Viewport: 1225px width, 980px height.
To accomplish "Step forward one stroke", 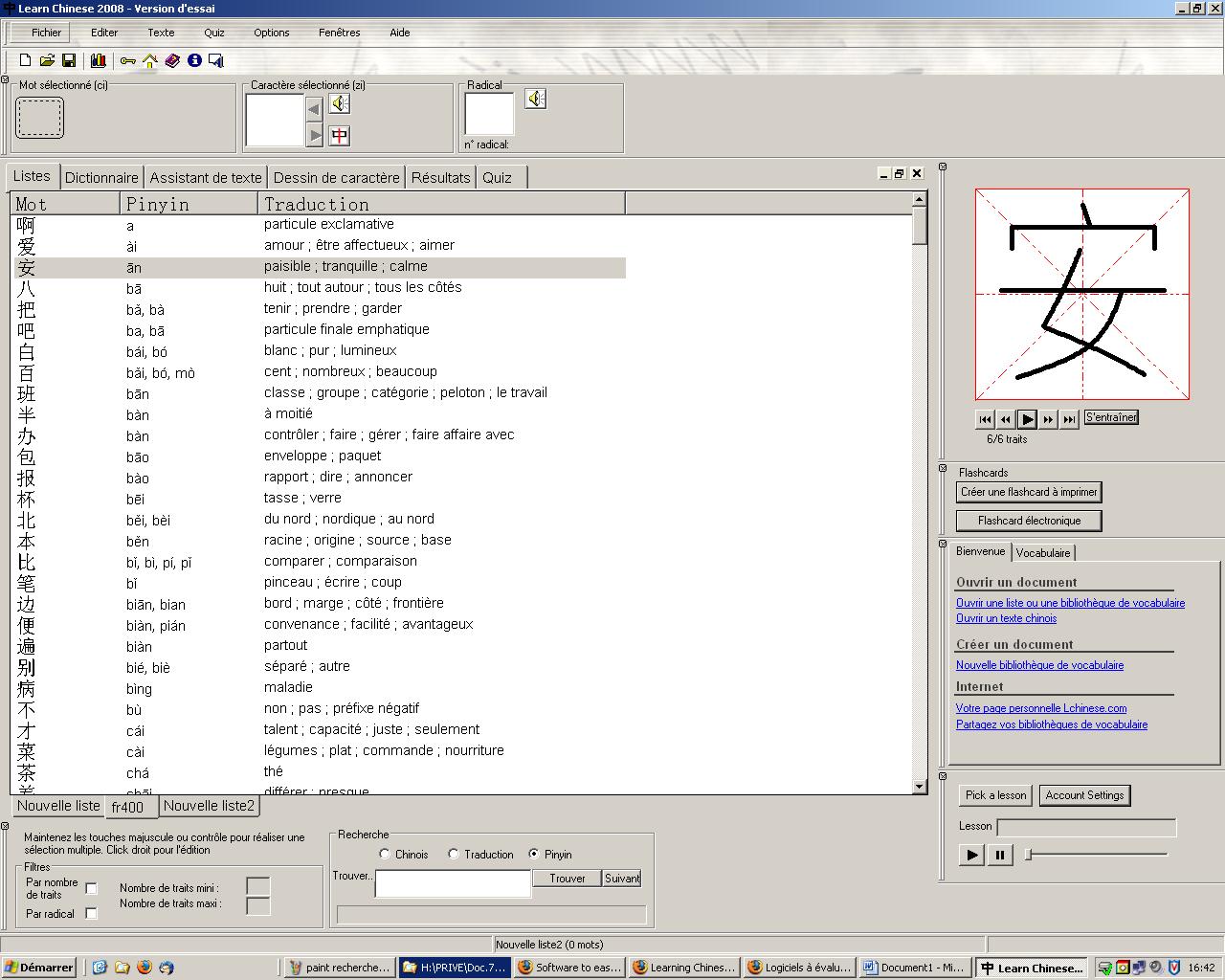I will click(x=1048, y=419).
